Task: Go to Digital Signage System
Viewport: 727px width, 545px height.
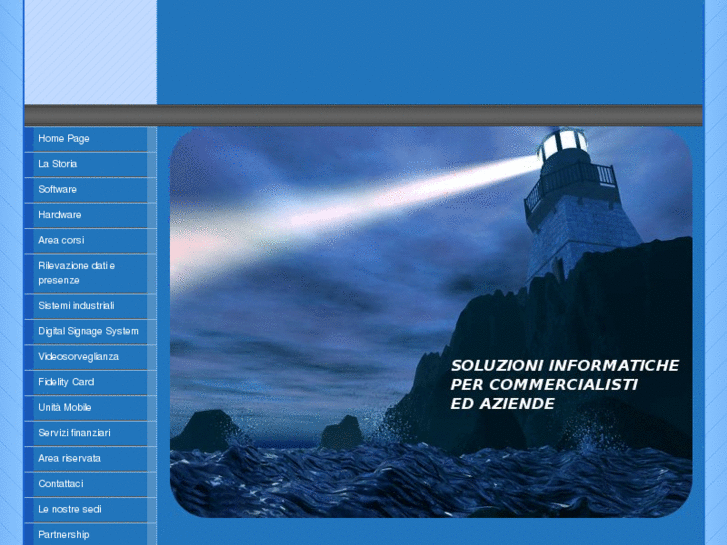Action: coord(90,332)
